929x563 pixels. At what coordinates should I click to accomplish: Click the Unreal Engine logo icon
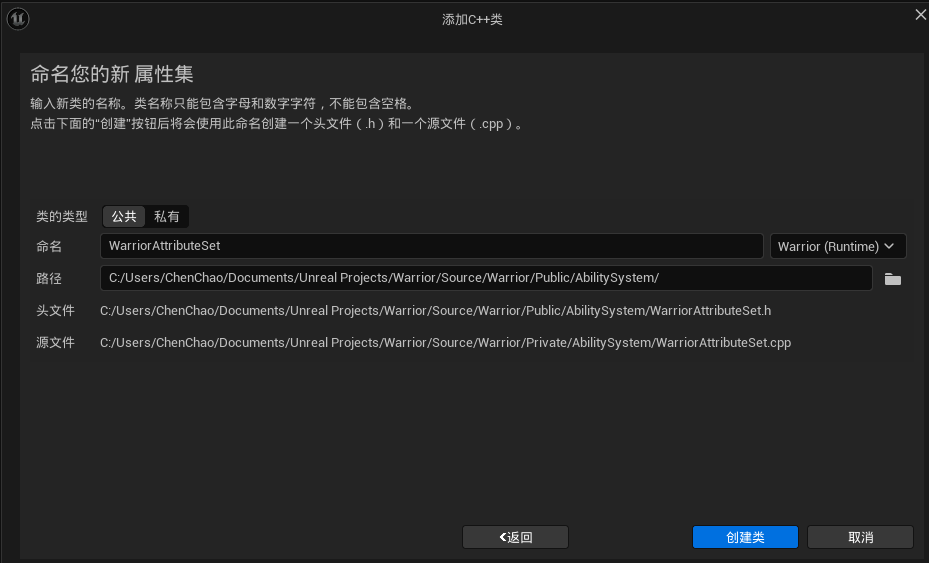(x=18, y=19)
